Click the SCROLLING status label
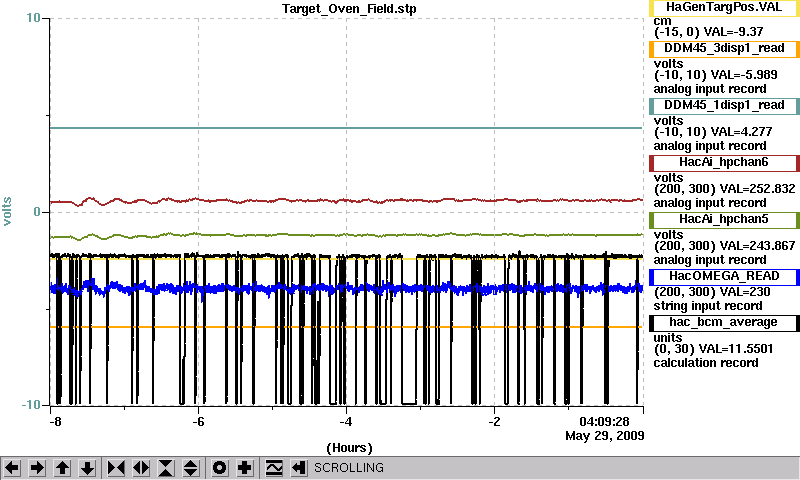This screenshot has height=480, width=800. pyautogui.click(x=349, y=468)
